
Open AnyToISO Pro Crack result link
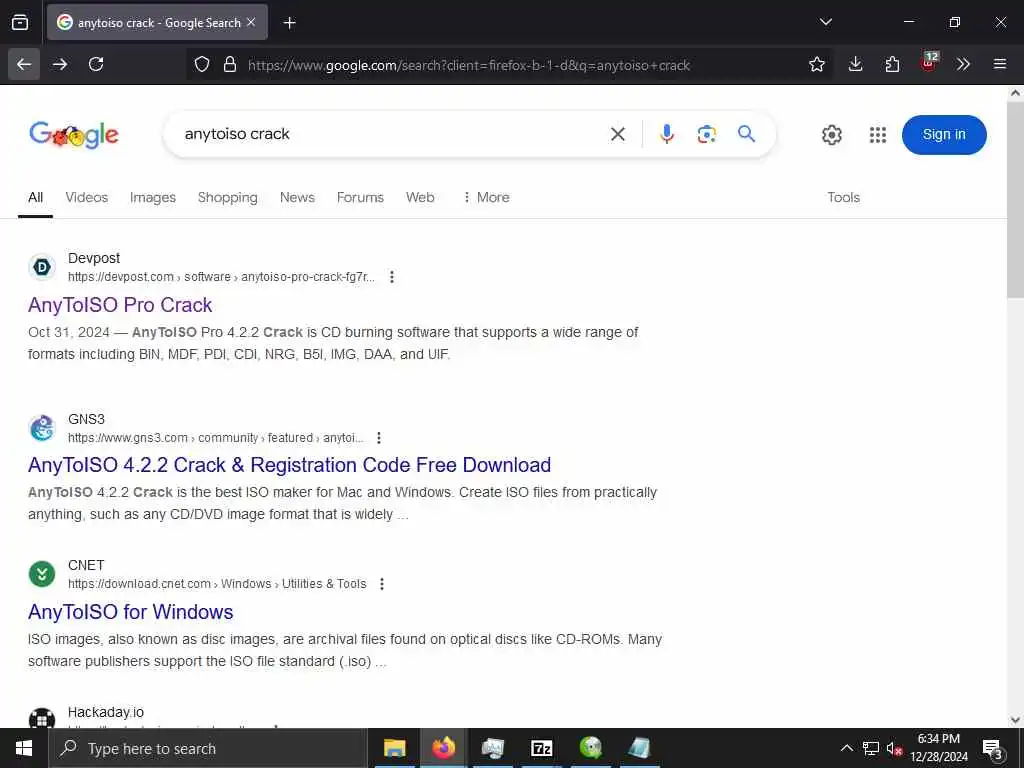click(120, 305)
